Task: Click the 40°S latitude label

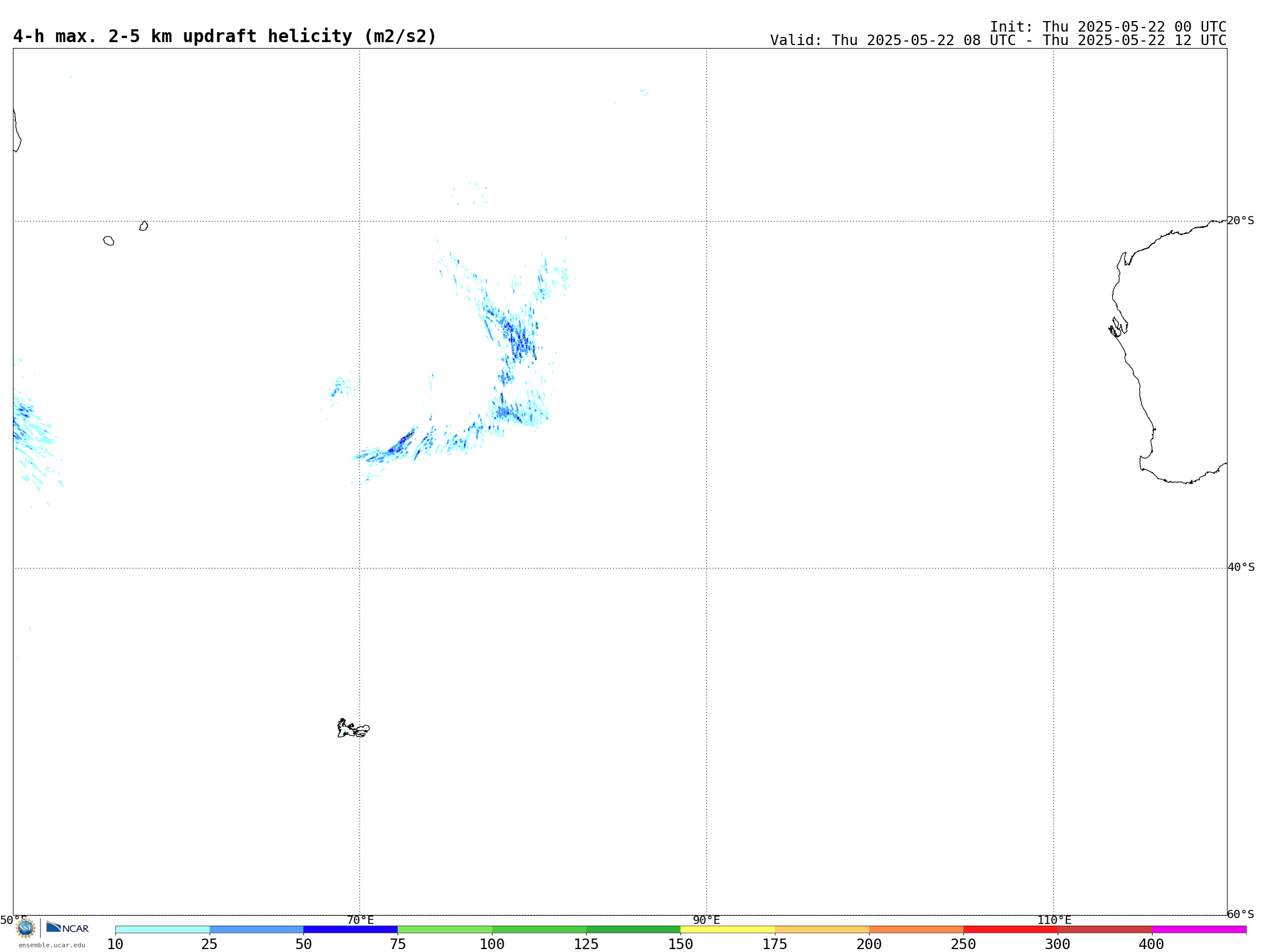Action: [x=1241, y=567]
